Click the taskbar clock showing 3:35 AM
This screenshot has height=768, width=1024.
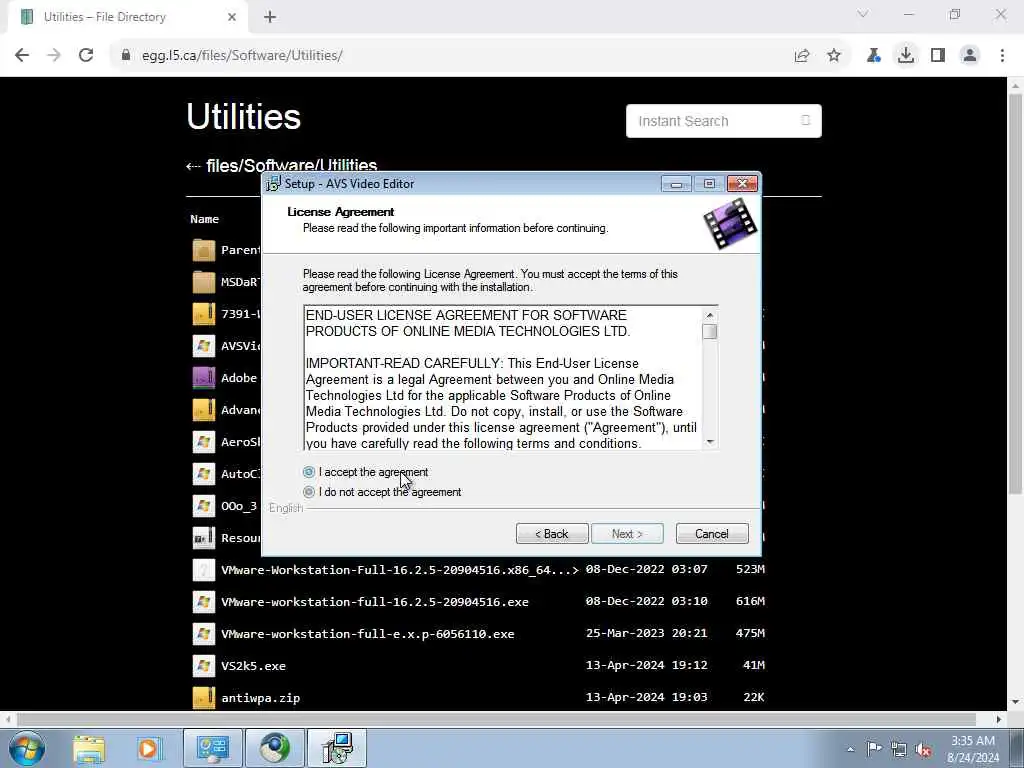[973, 749]
